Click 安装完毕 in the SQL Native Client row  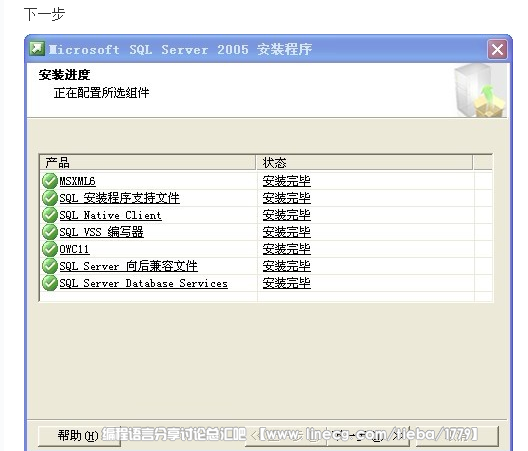click(287, 215)
